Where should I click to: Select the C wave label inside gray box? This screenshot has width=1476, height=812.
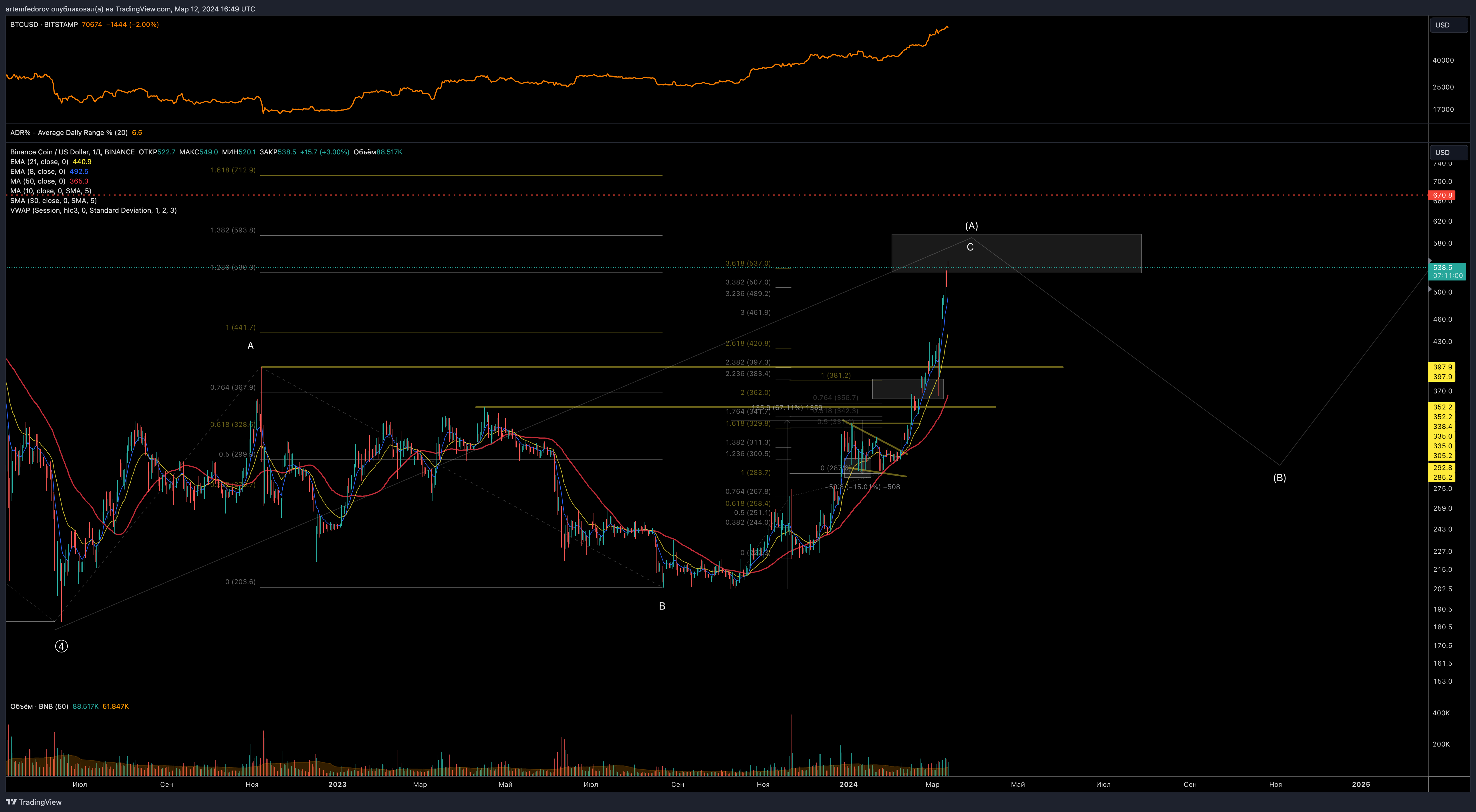click(970, 247)
